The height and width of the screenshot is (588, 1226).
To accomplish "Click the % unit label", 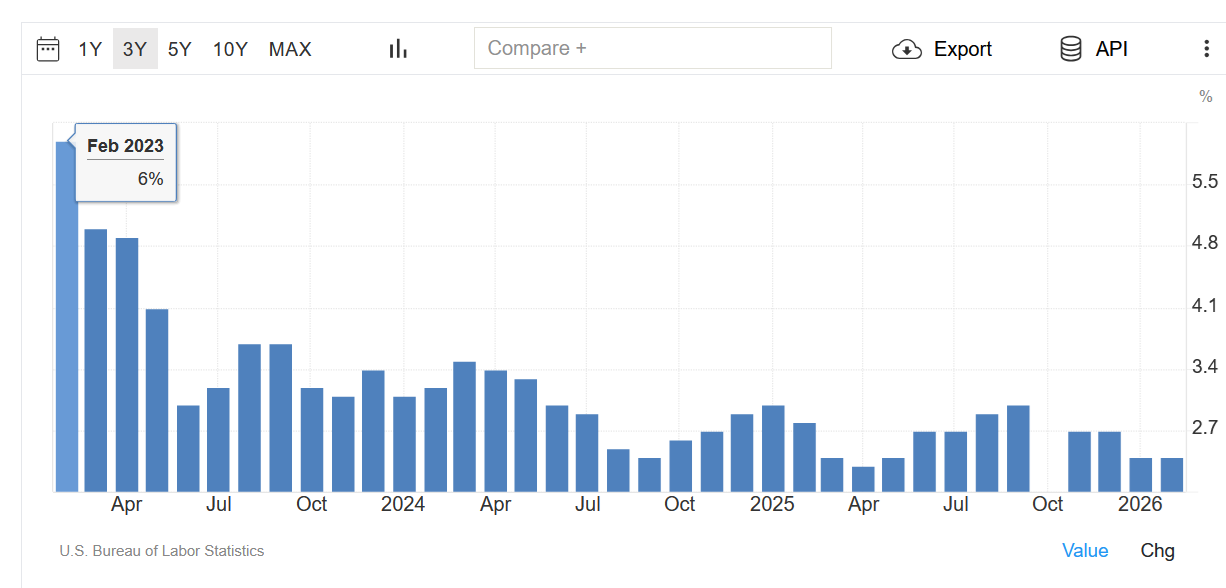I will 1206,97.
